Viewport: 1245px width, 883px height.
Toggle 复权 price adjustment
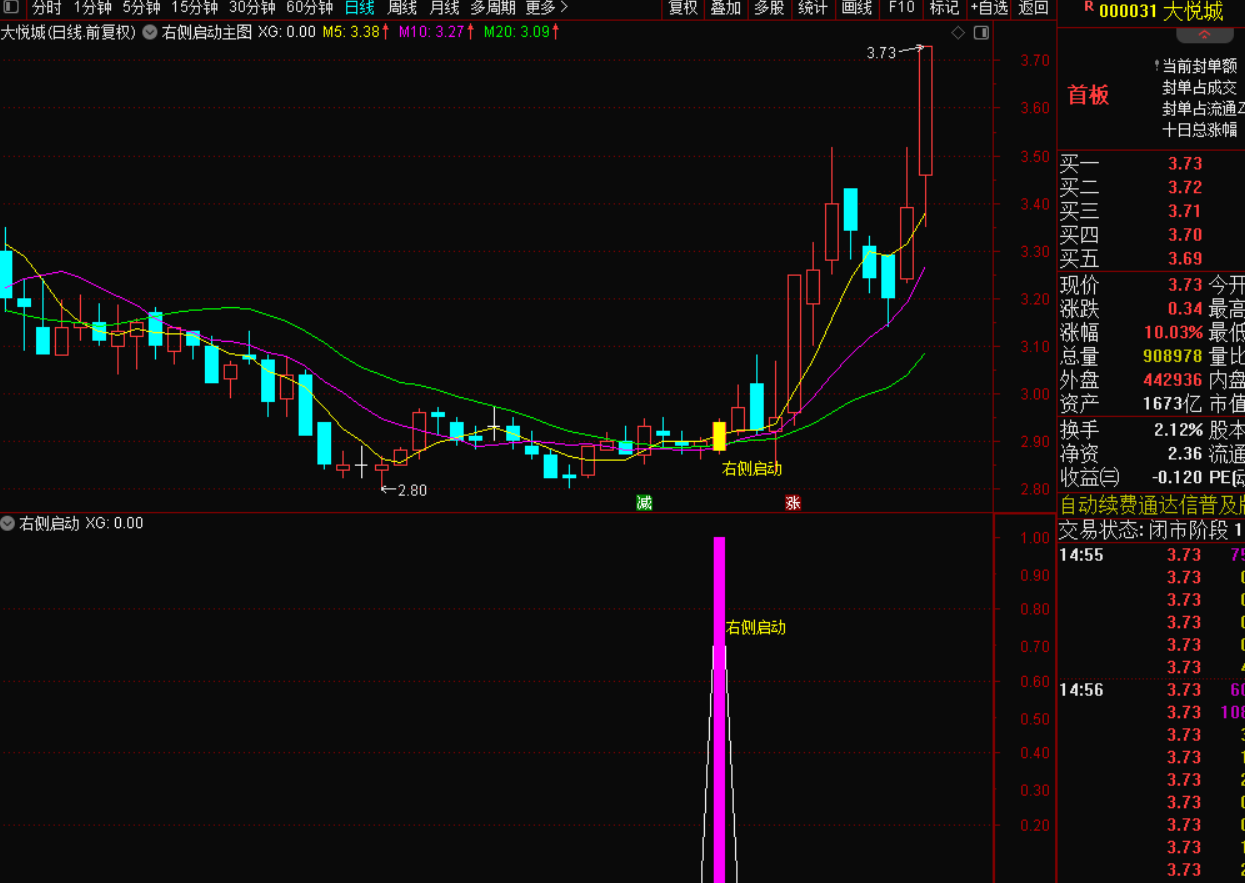point(683,8)
